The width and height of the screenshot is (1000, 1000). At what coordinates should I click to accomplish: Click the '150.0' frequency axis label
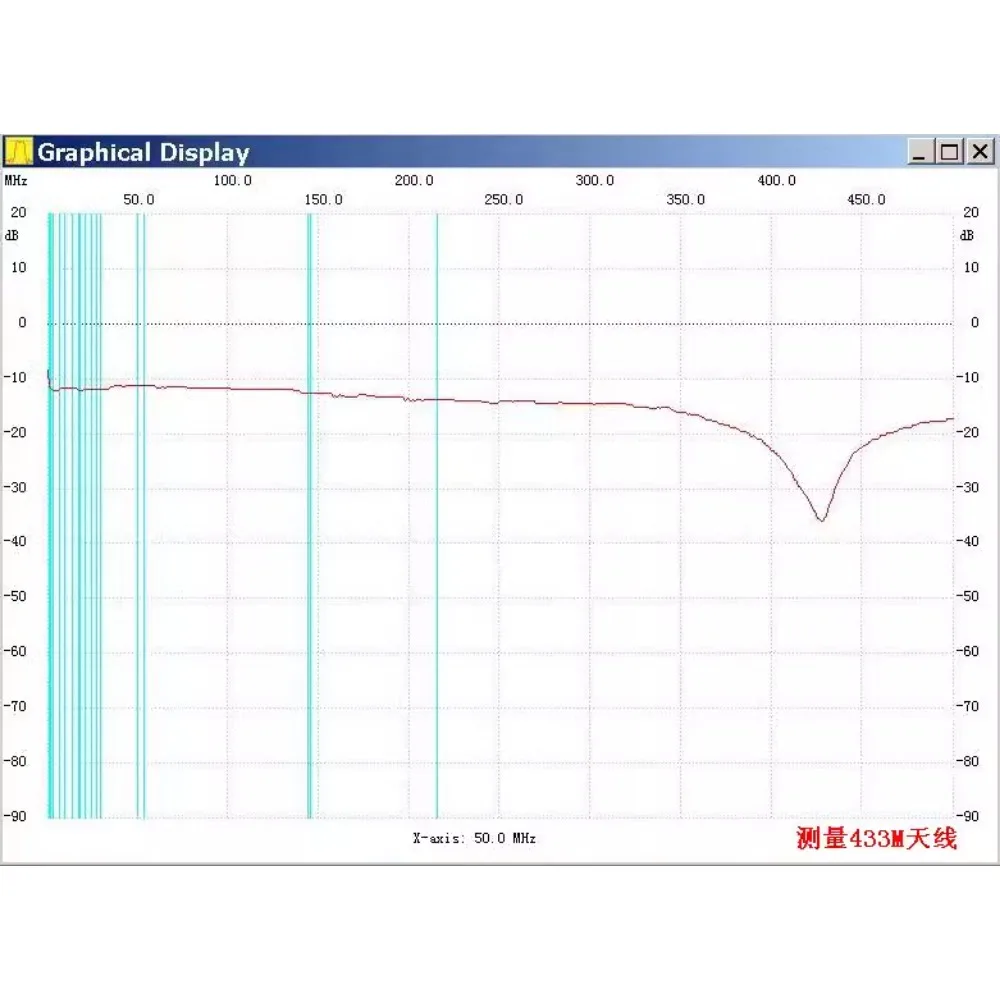(323, 200)
